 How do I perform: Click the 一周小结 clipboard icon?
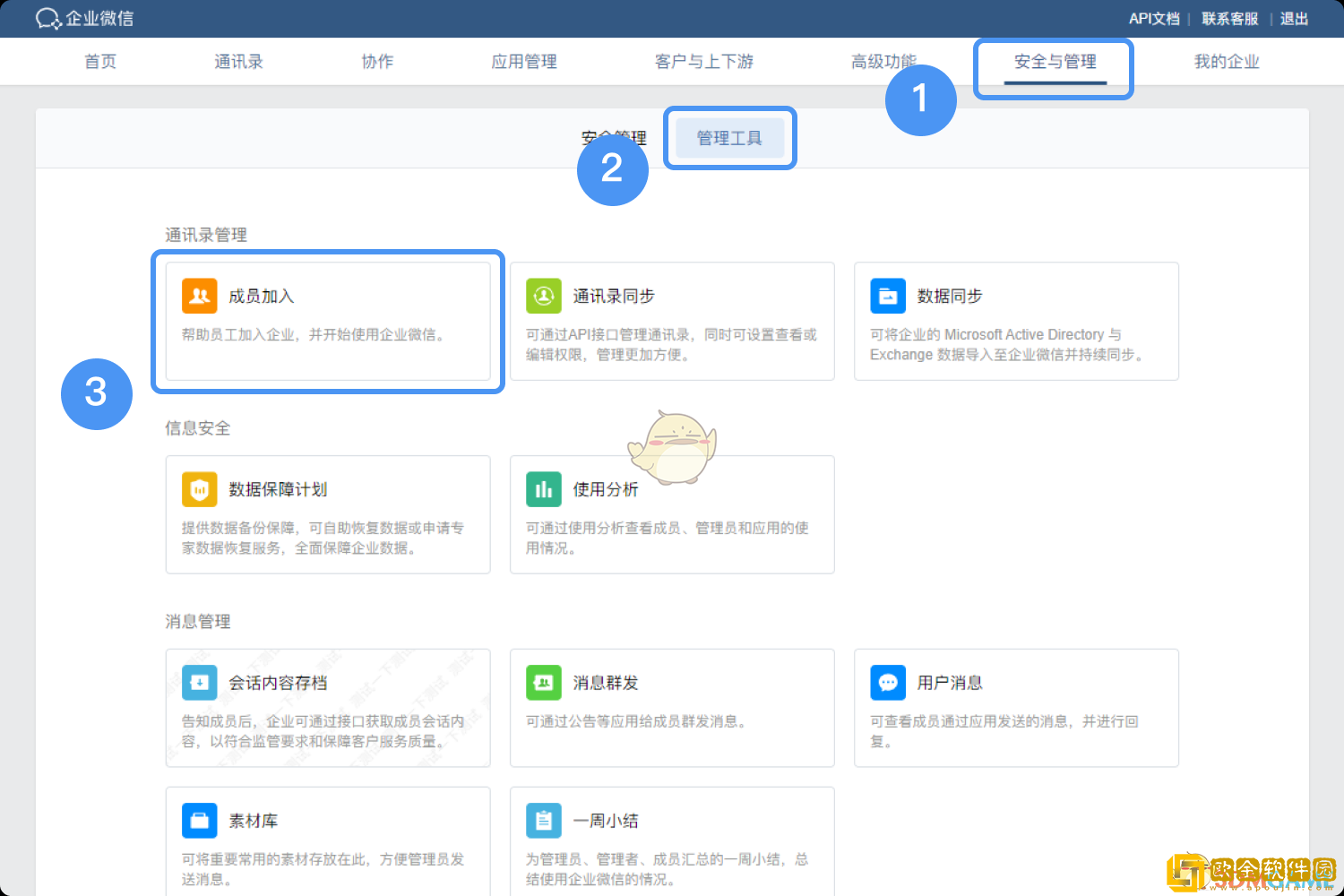coord(544,821)
